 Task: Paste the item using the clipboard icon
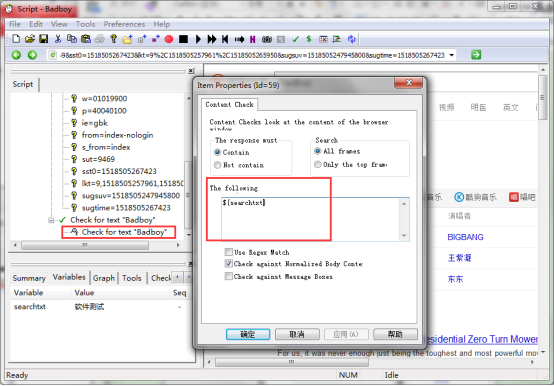(x=86, y=39)
